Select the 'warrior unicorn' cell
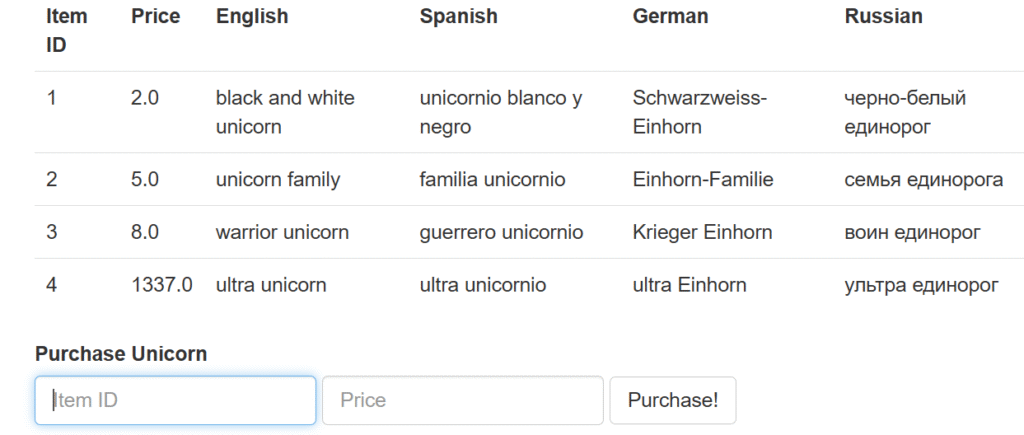Screen dimensions: 1024x435 (282, 232)
